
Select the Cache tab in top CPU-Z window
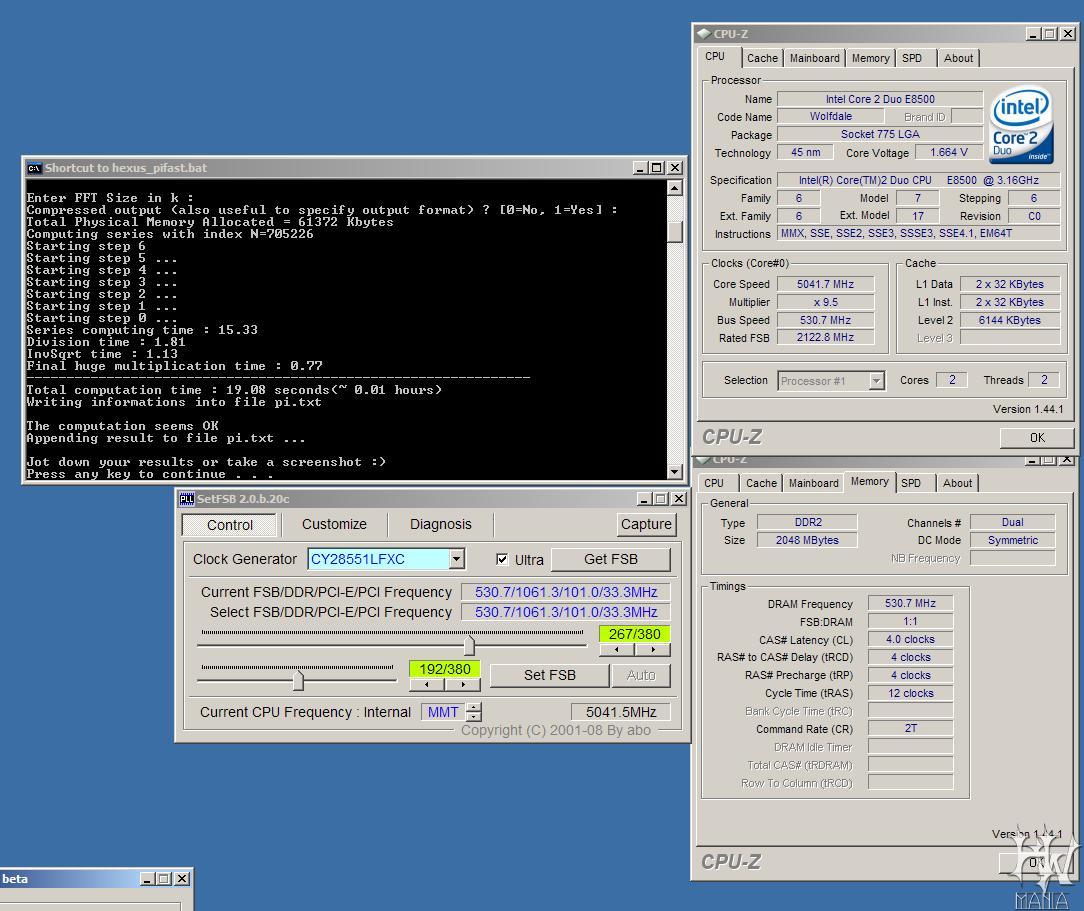point(762,58)
